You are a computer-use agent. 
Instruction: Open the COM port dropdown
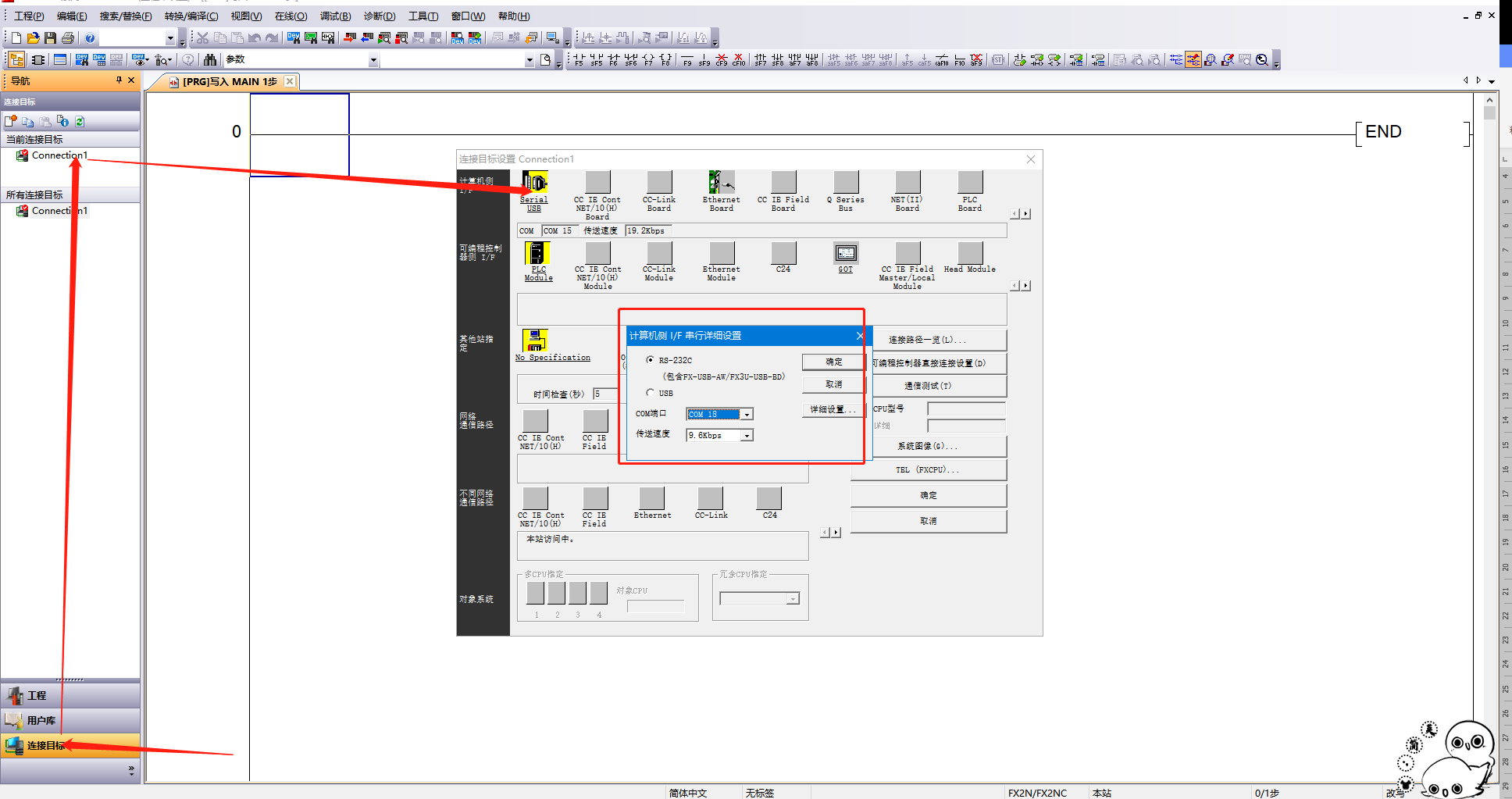click(x=747, y=415)
